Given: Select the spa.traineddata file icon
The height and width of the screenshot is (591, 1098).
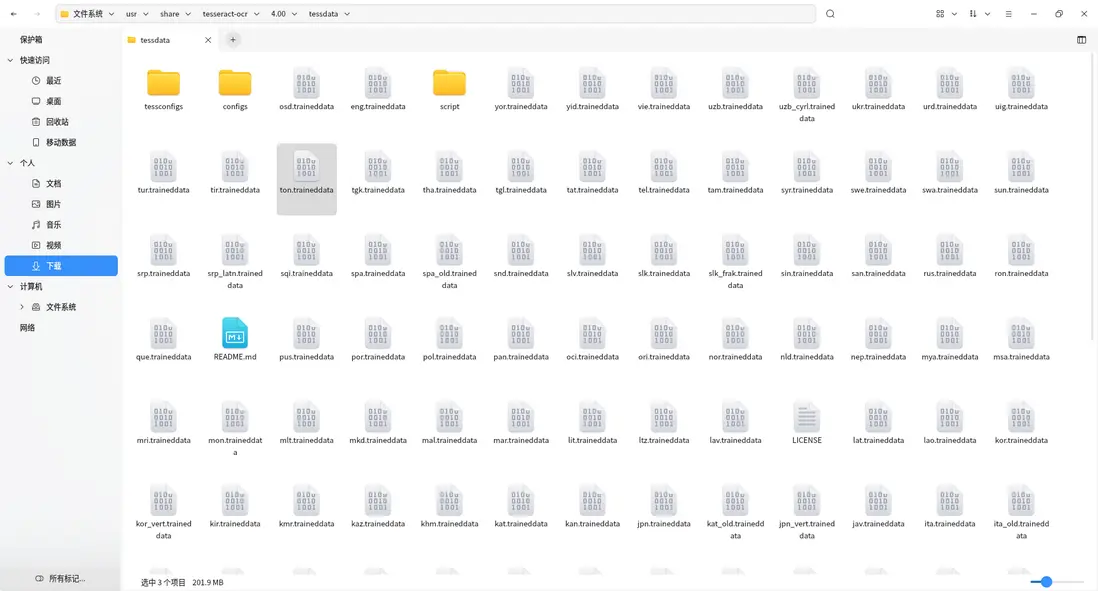Looking at the screenshot, I should [377, 250].
